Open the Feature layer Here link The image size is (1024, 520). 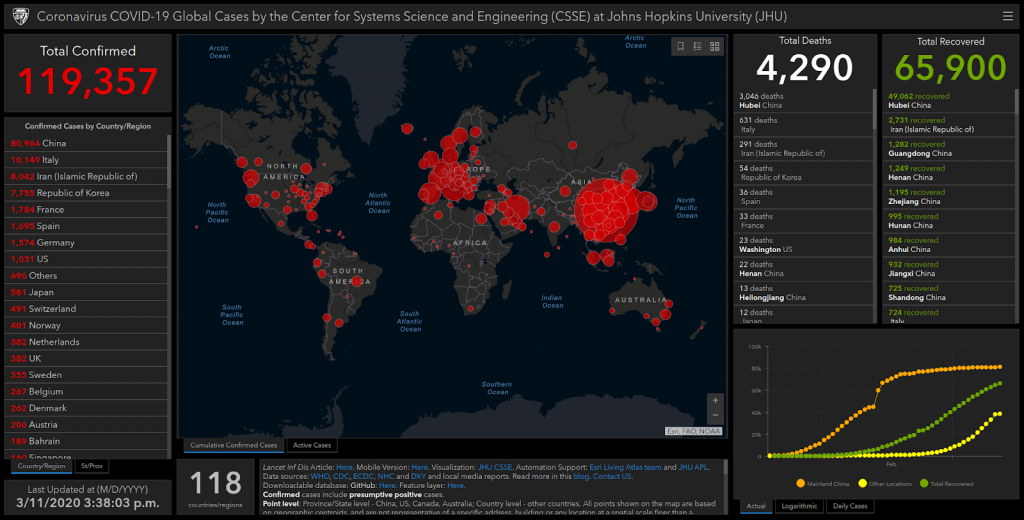coord(455,485)
